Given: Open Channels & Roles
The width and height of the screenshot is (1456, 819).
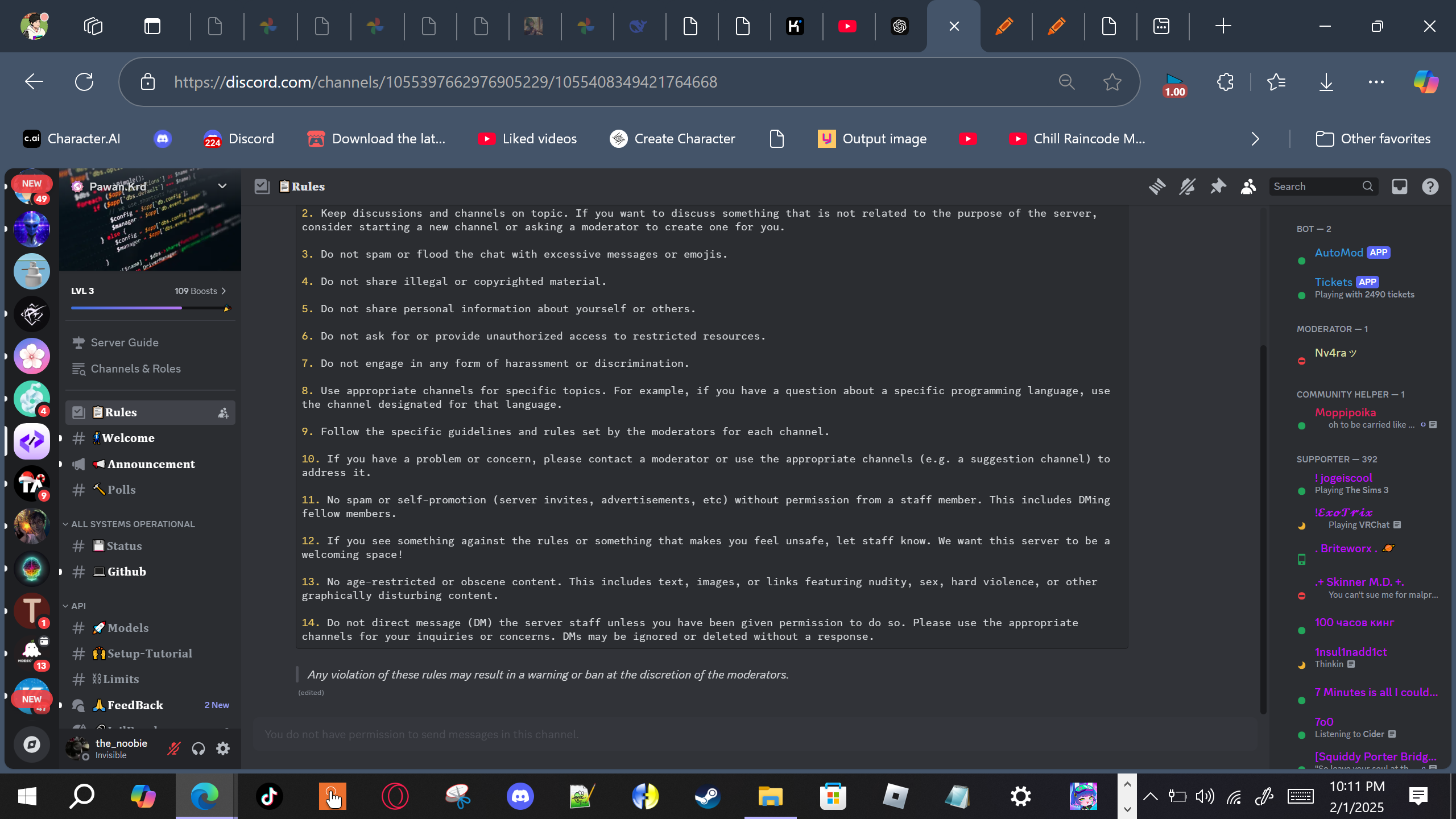Looking at the screenshot, I should click(x=135, y=369).
